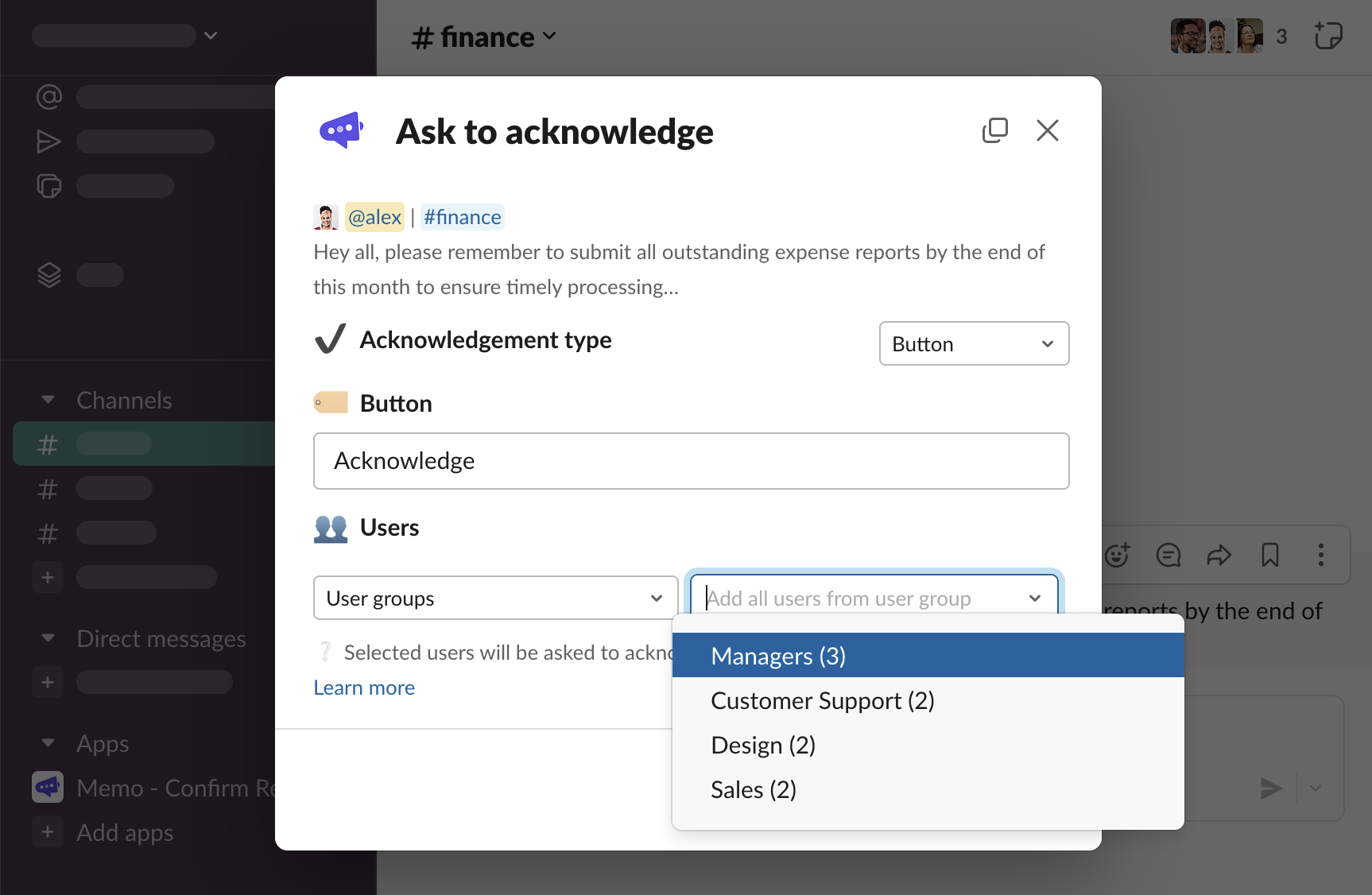Click the send message arrow icon

coord(1271,788)
